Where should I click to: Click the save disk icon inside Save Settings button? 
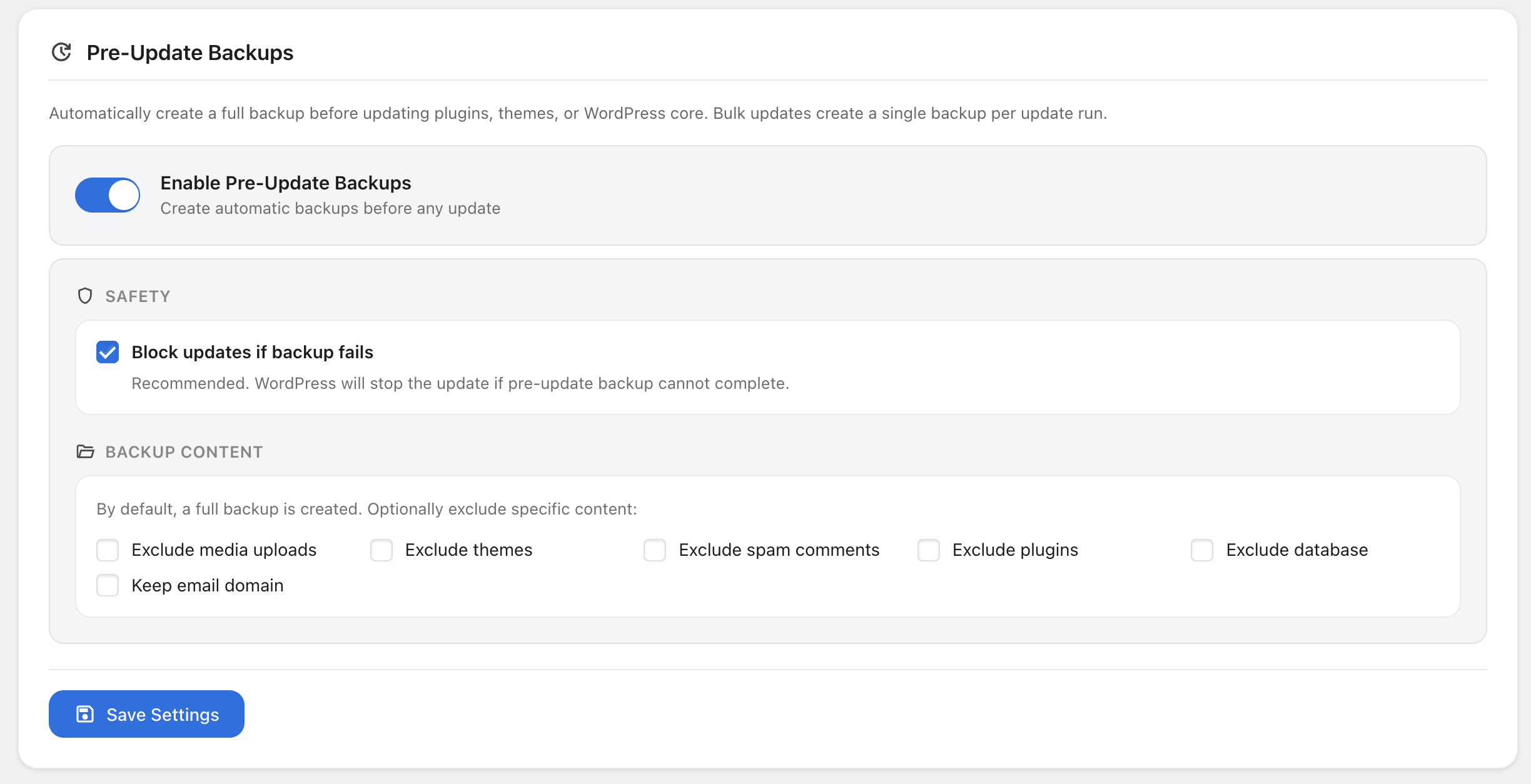tap(85, 713)
